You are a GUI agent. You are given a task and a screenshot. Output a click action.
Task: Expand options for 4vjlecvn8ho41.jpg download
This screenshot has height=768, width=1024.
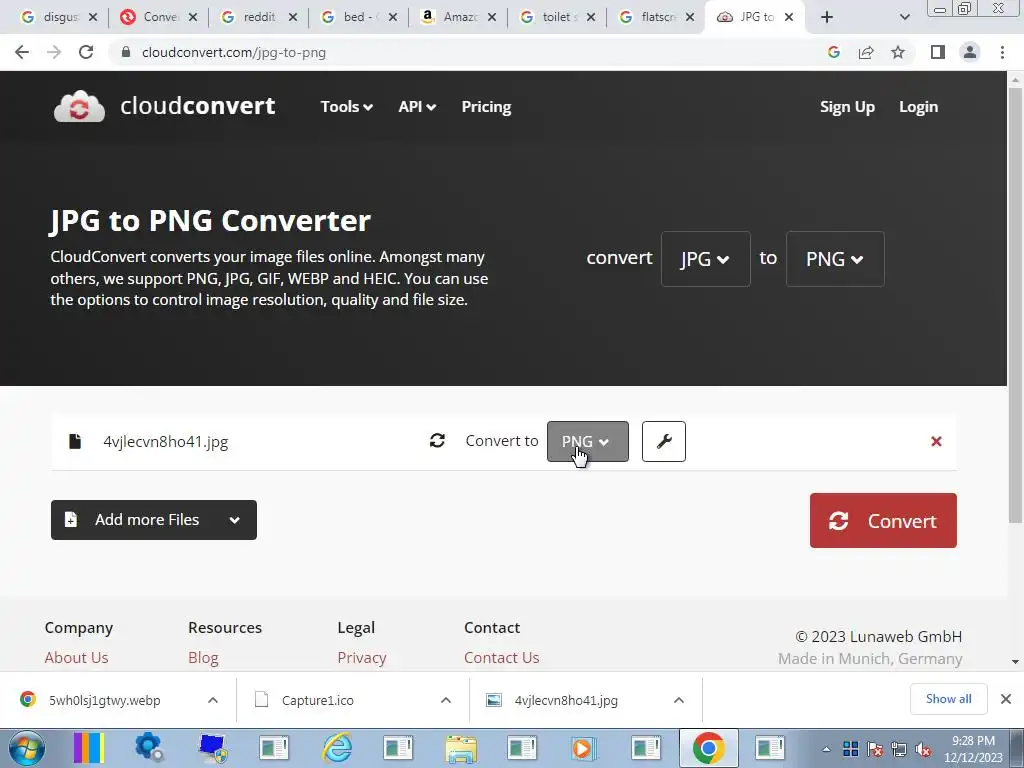pyautogui.click(x=679, y=700)
